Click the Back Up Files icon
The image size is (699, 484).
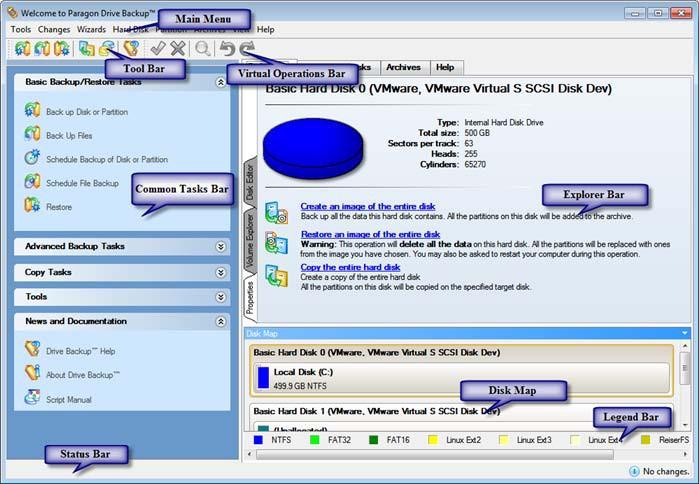[33, 134]
